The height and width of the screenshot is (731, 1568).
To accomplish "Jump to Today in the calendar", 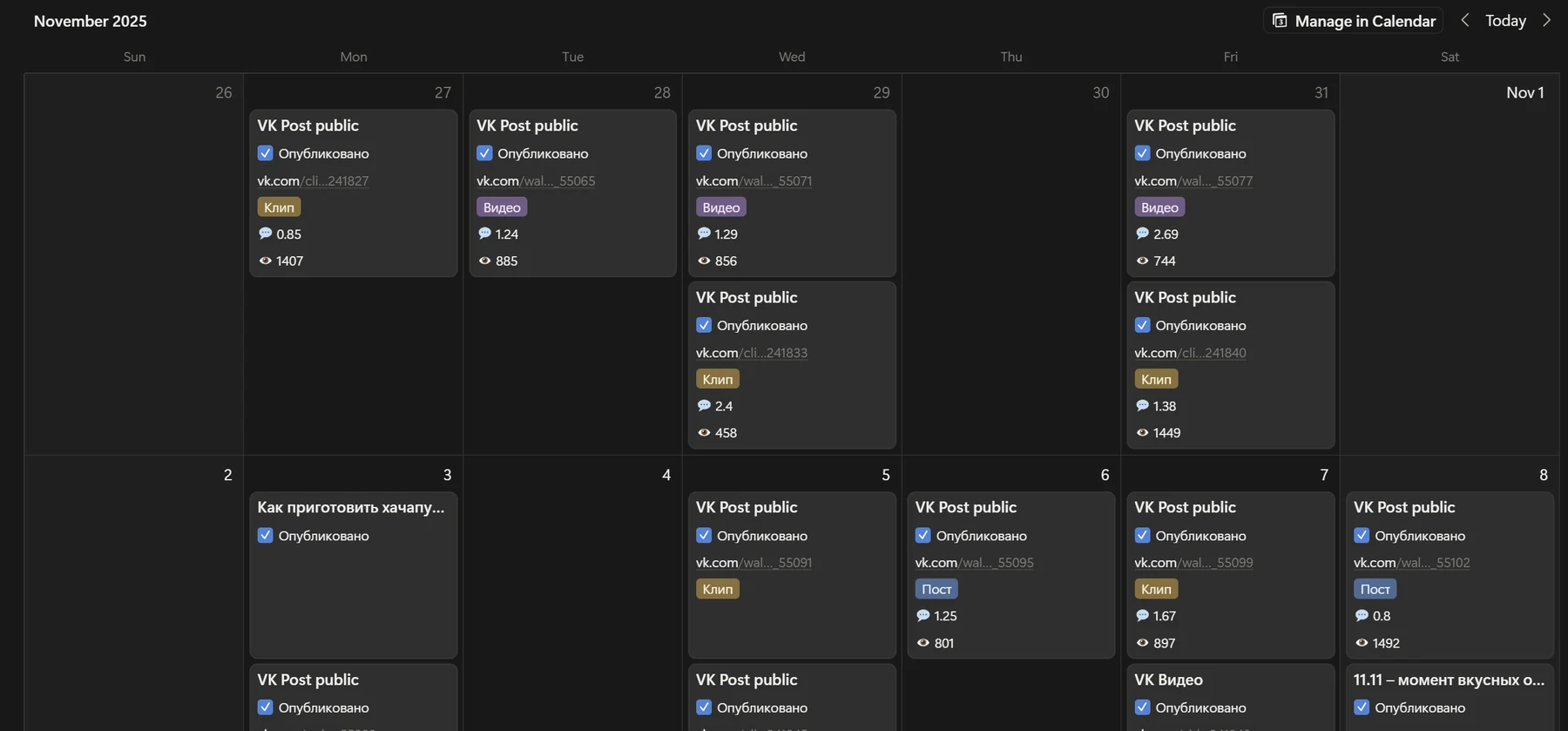I will (x=1505, y=20).
